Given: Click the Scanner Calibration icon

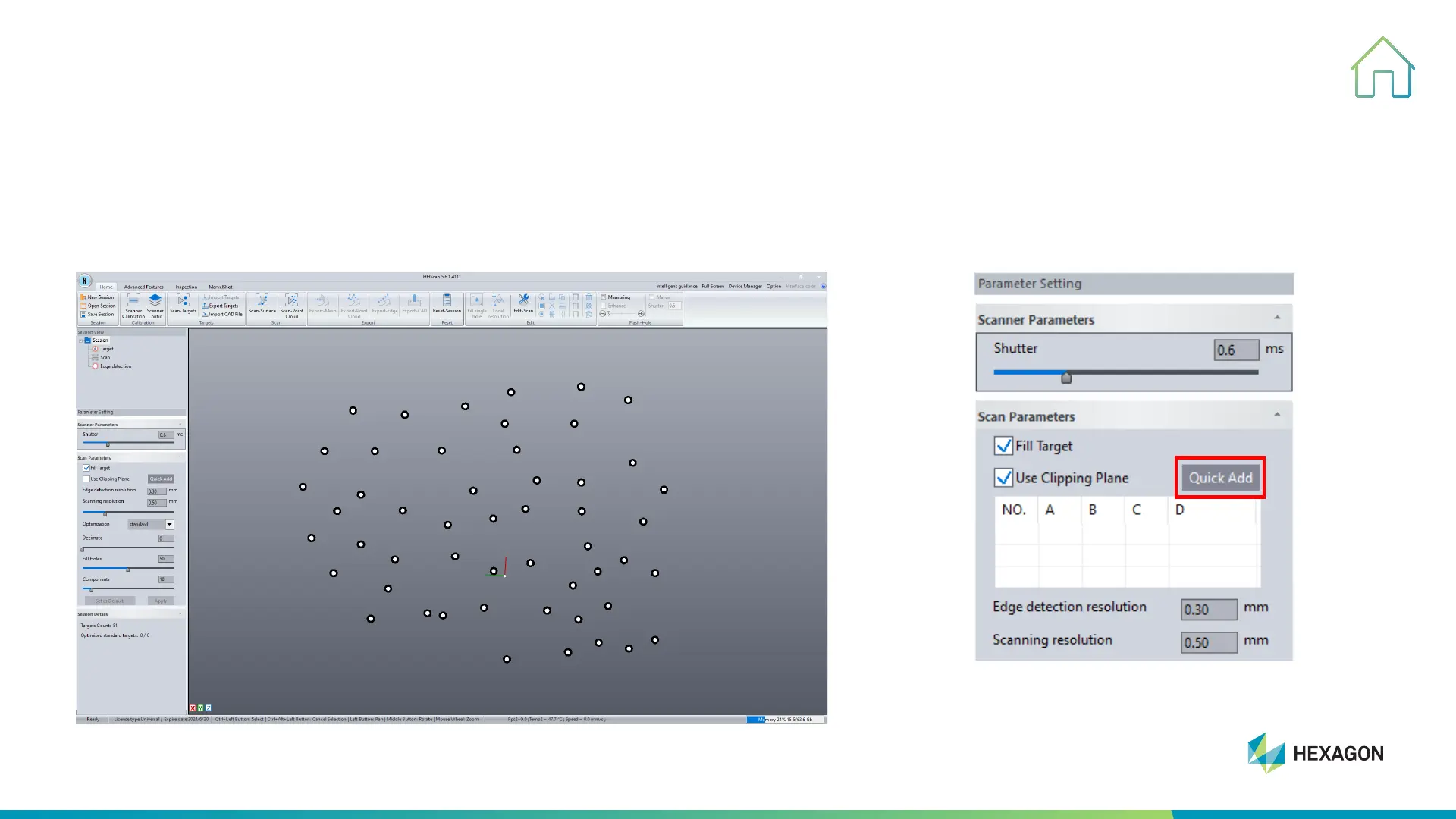Looking at the screenshot, I should pyautogui.click(x=133, y=301).
